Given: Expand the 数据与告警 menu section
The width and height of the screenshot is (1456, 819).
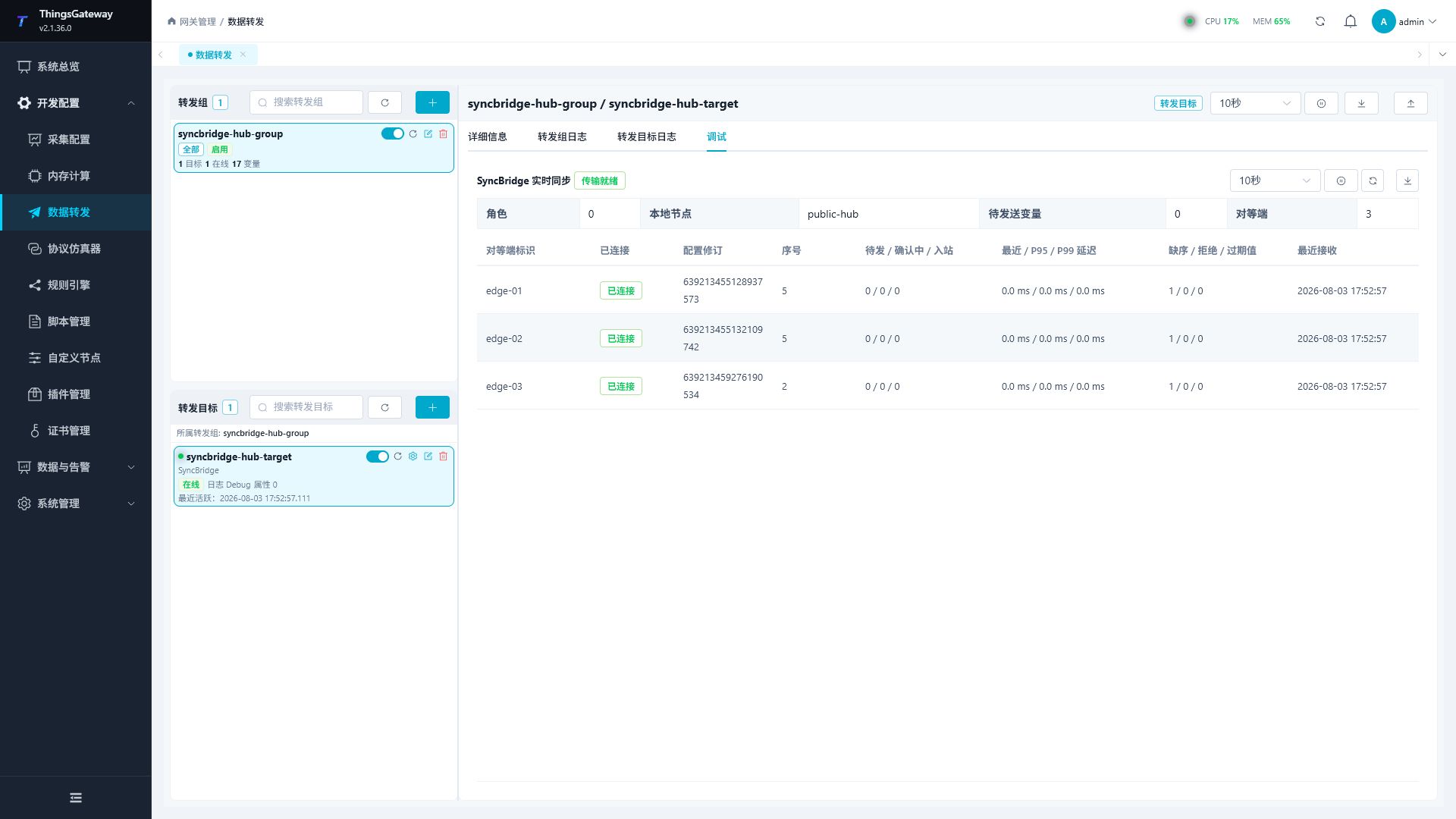Looking at the screenshot, I should pyautogui.click(x=76, y=467).
